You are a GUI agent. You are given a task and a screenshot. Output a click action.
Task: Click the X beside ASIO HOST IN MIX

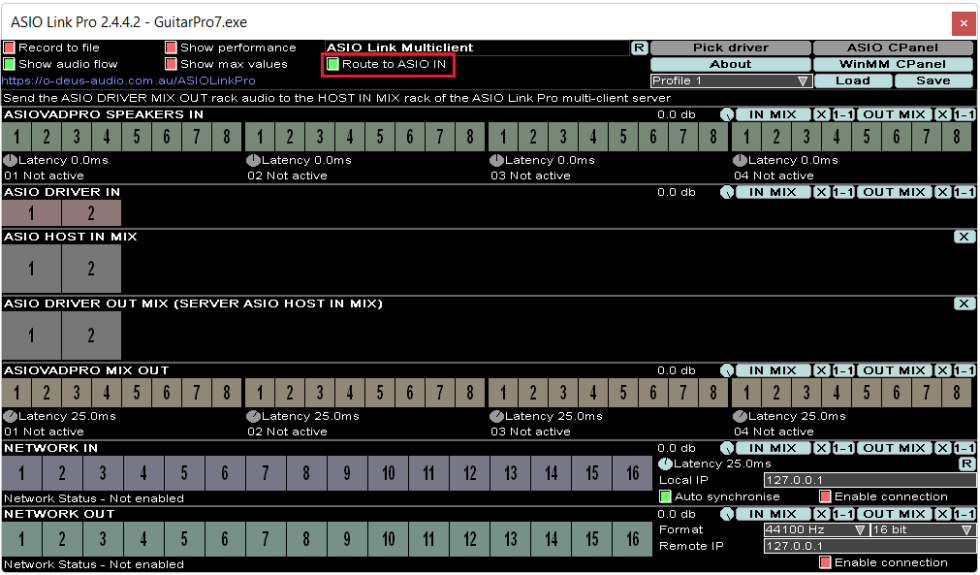(963, 237)
